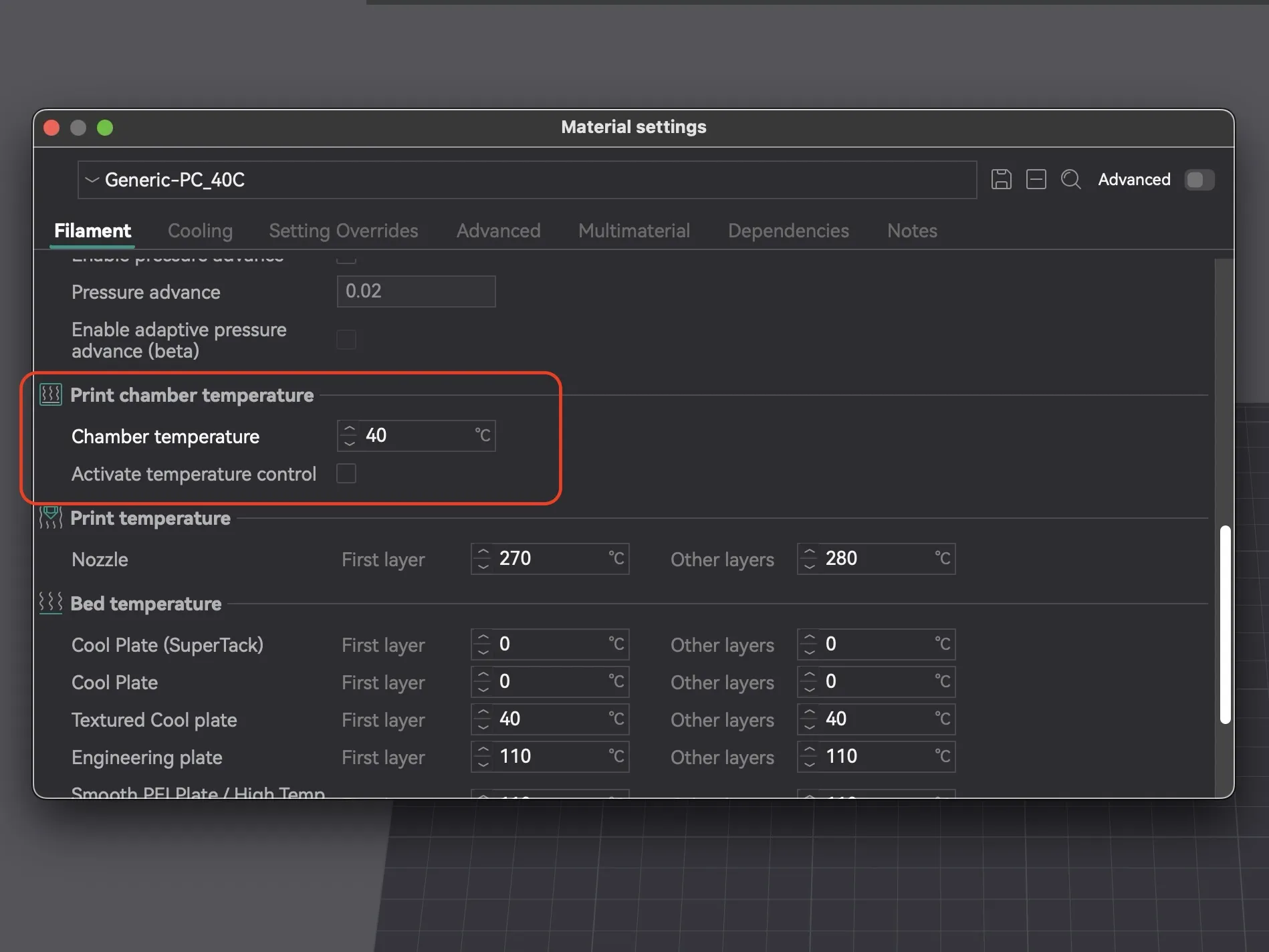Click the Bed temperature section icon
The height and width of the screenshot is (952, 1269).
(x=51, y=603)
